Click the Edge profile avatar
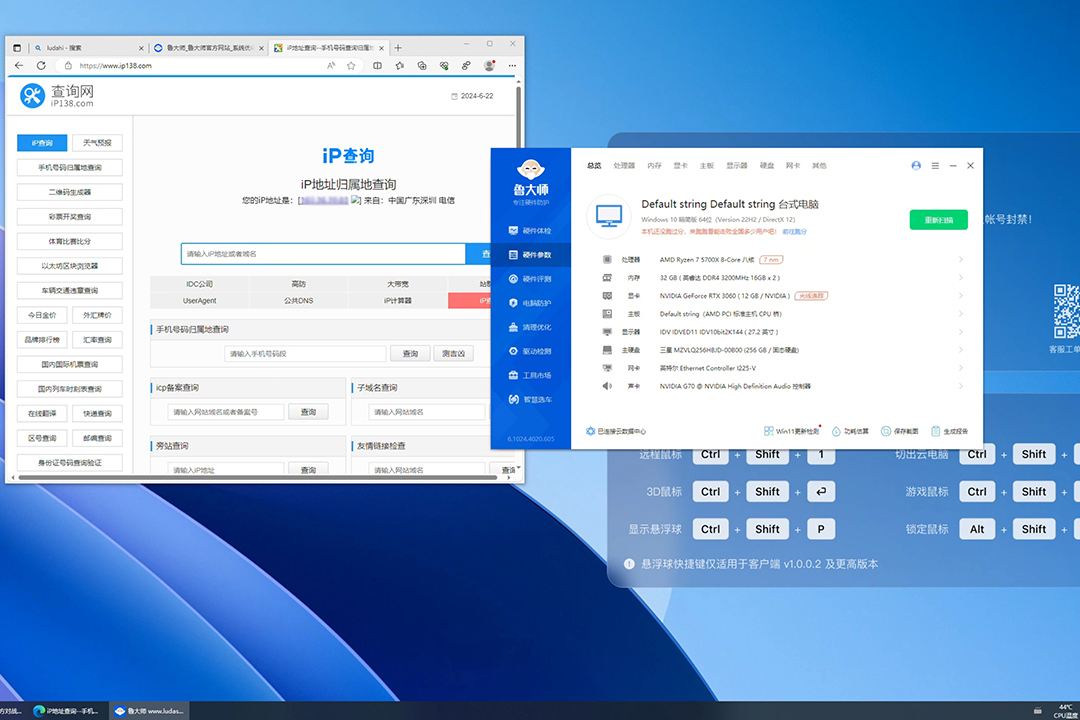1080x720 pixels. (x=489, y=65)
